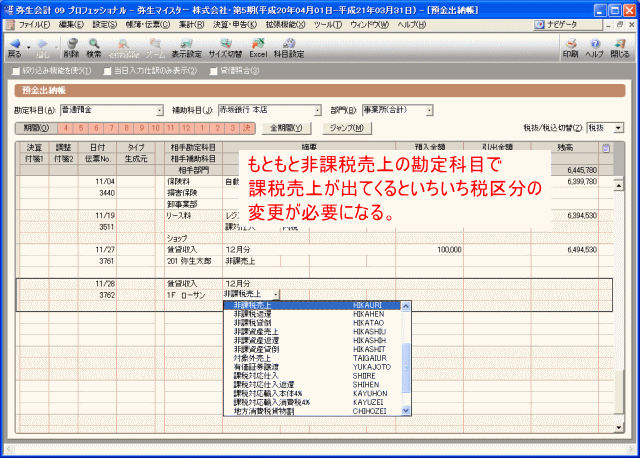
Task: Open the ツール menu
Action: pyautogui.click(x=328, y=25)
